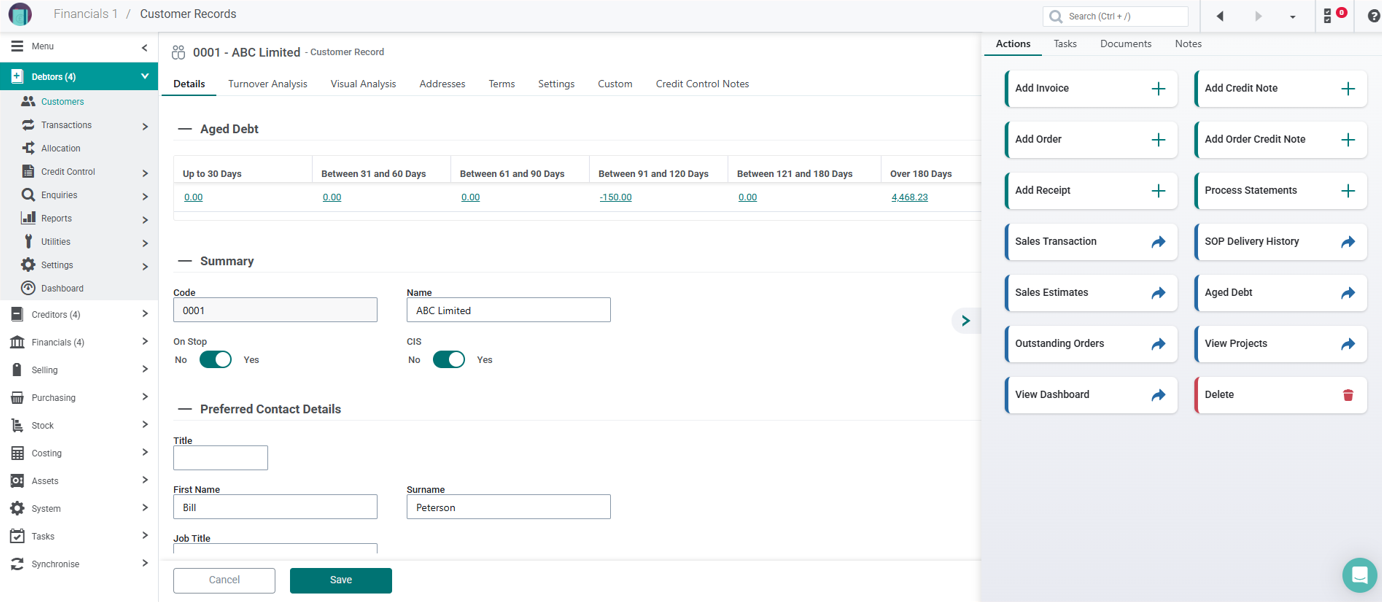1382x602 pixels.
Task: Click into the First Name field
Action: (x=275, y=507)
